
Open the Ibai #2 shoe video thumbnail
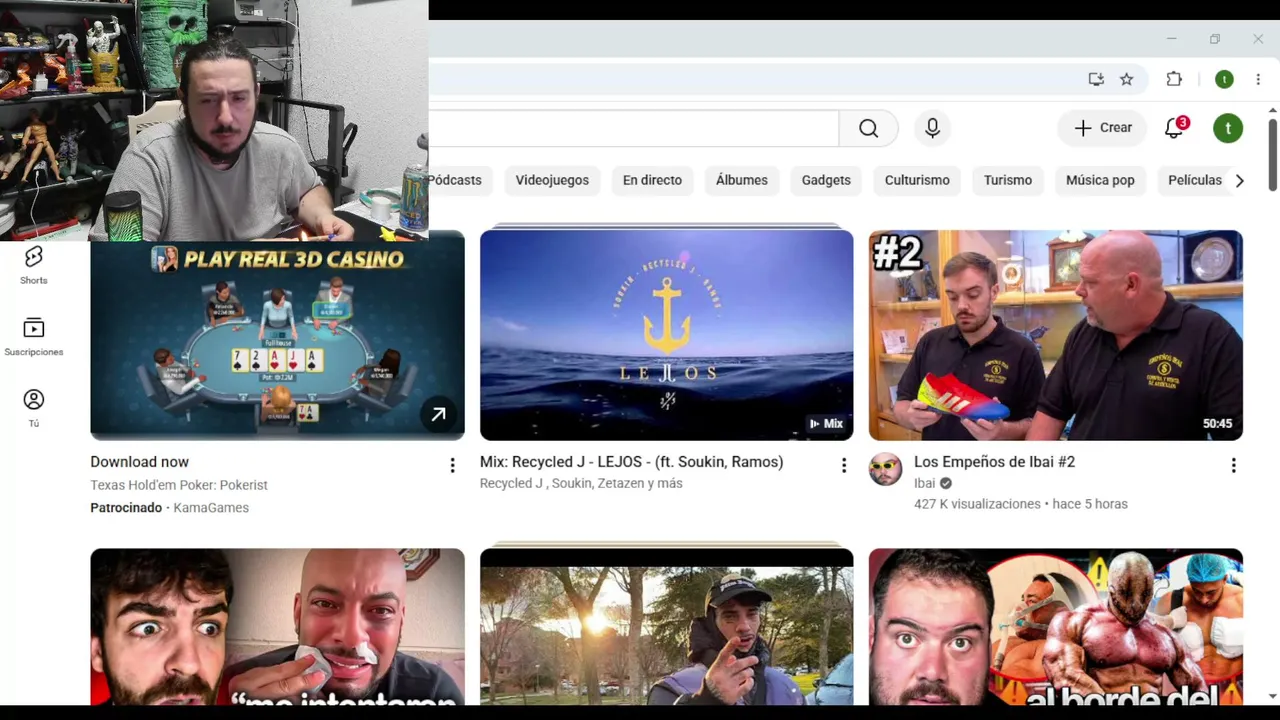pyautogui.click(x=1056, y=335)
